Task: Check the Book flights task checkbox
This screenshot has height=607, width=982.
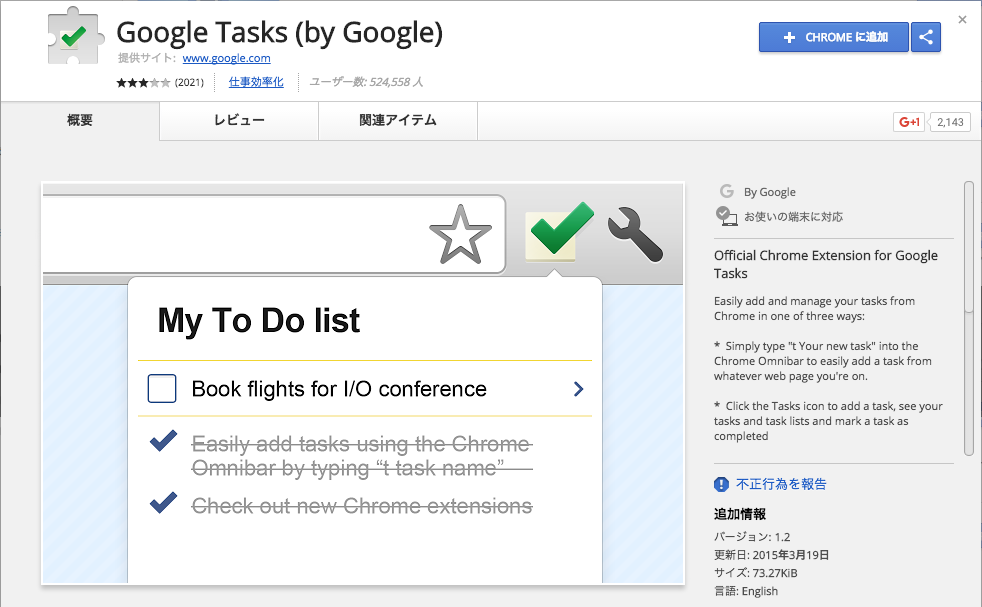Action: pyautogui.click(x=162, y=388)
